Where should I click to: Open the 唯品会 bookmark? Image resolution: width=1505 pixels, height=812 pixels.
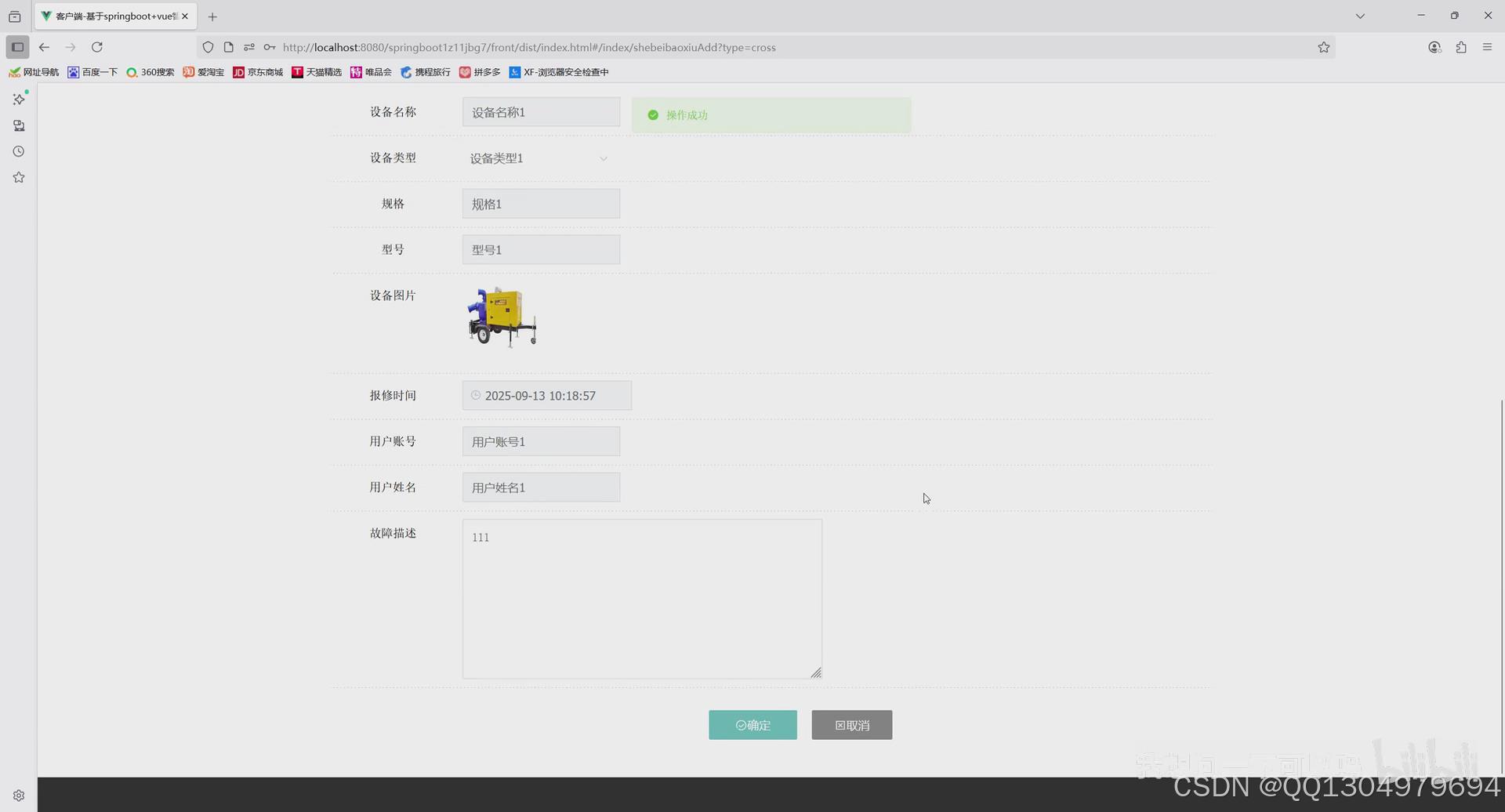click(371, 72)
